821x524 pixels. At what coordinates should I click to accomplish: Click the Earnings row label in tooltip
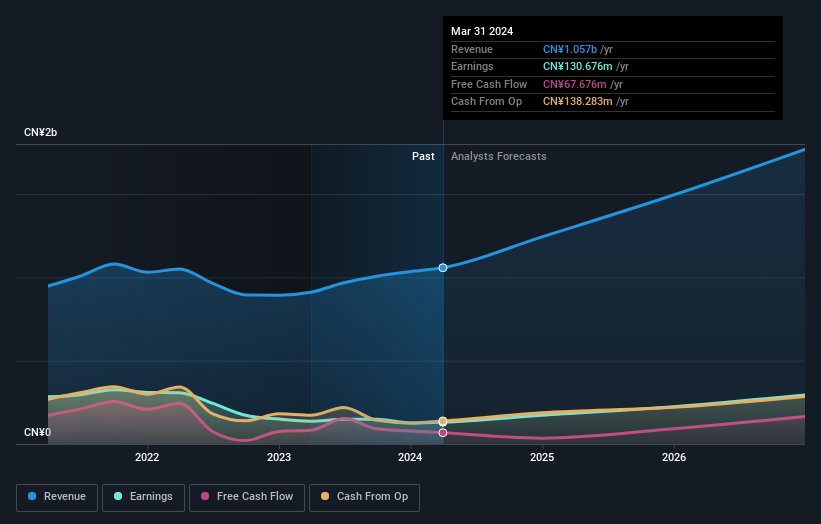click(x=472, y=66)
